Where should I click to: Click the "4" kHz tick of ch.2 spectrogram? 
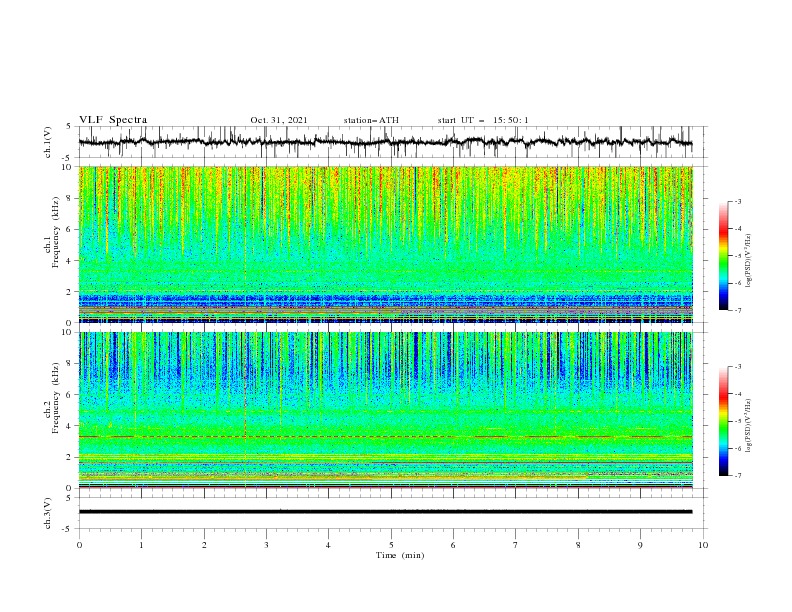coord(70,426)
